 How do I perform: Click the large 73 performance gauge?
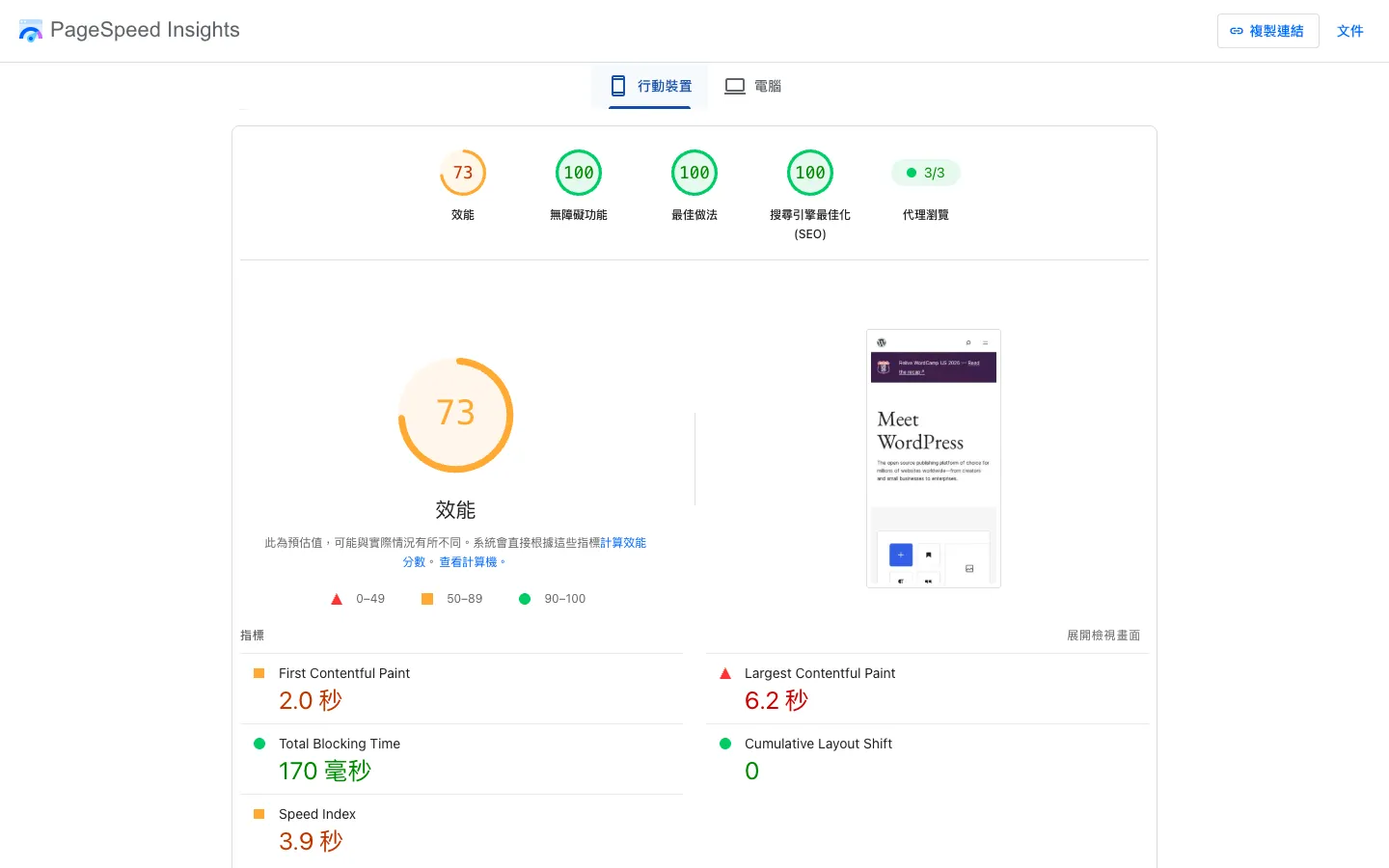[456, 415]
